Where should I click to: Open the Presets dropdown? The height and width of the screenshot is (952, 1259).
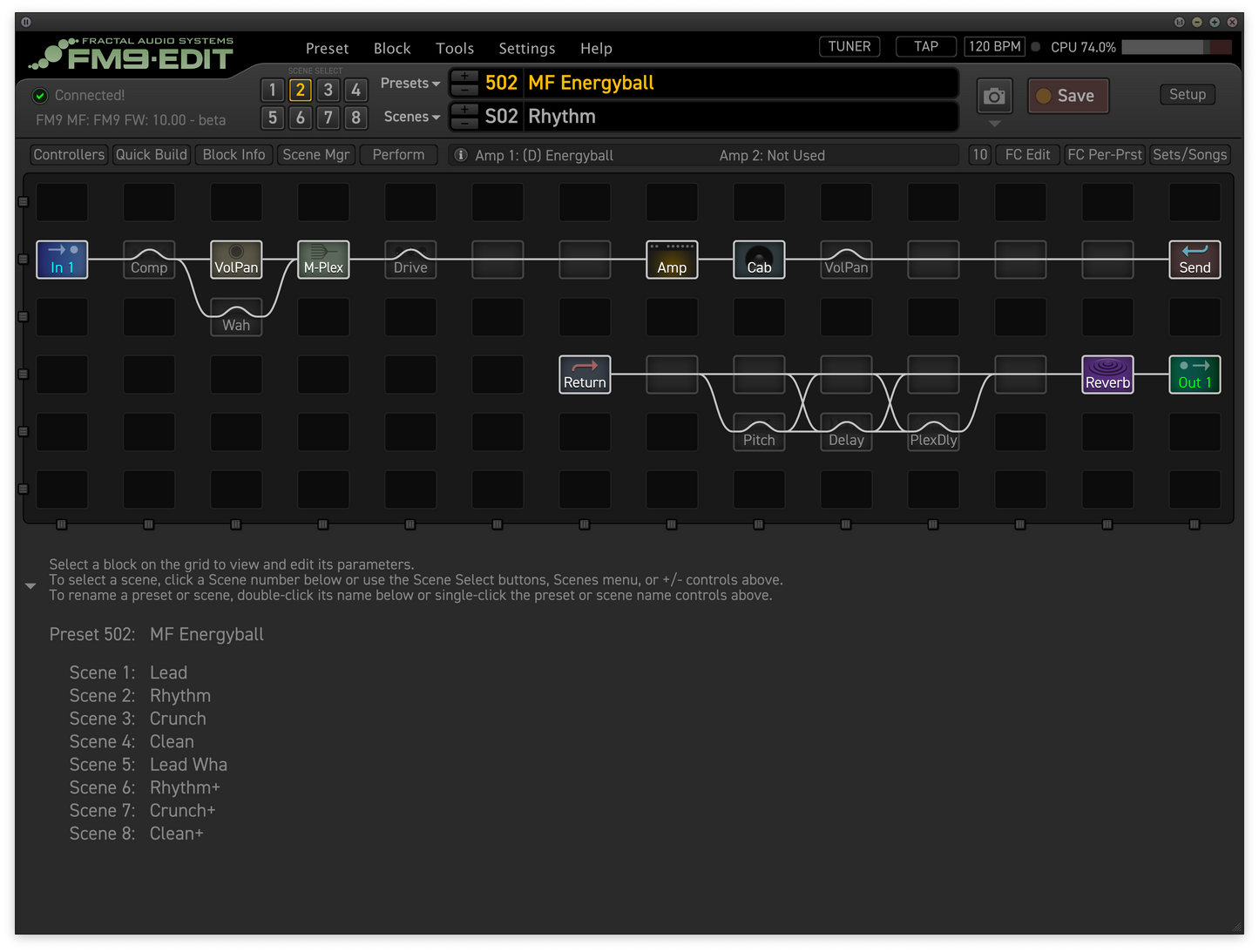[410, 84]
